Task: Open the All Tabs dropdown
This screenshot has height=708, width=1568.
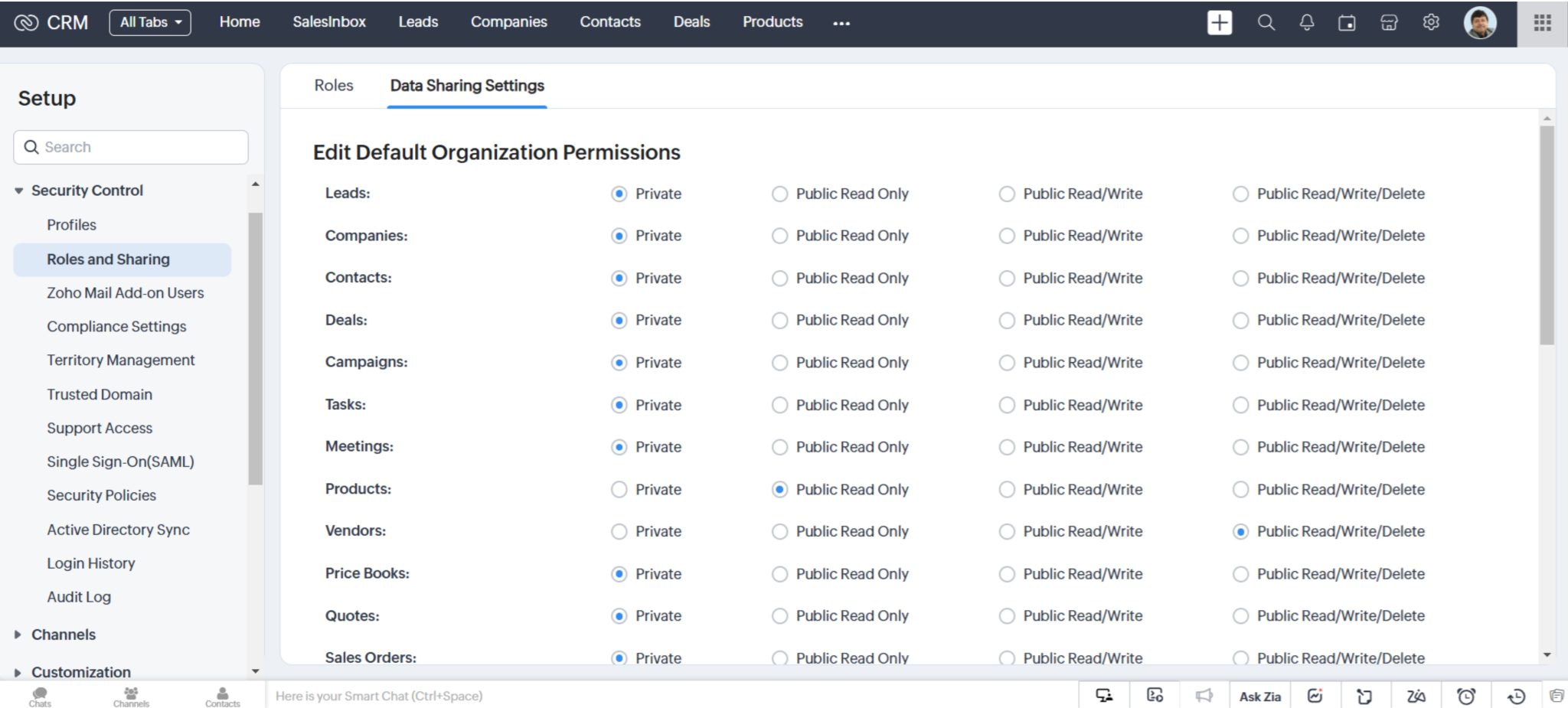Action: (149, 22)
